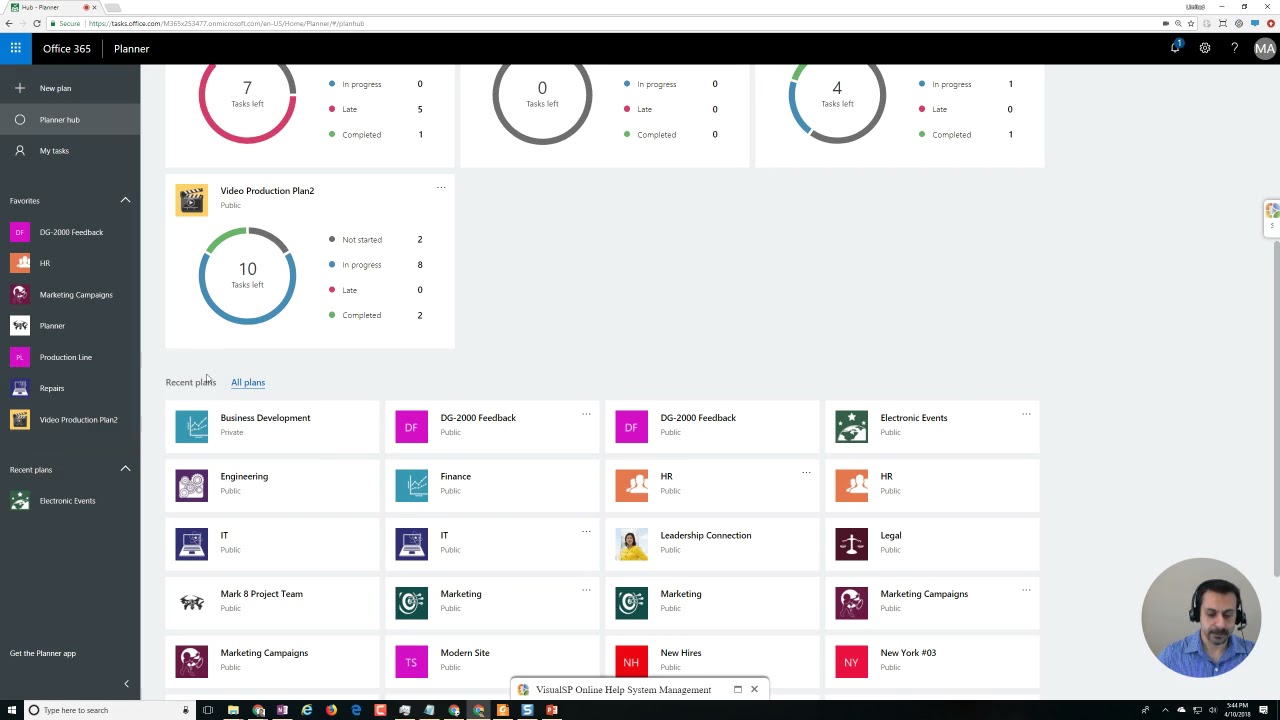Open more options for Electronic Events plan tile

pyautogui.click(x=1026, y=414)
